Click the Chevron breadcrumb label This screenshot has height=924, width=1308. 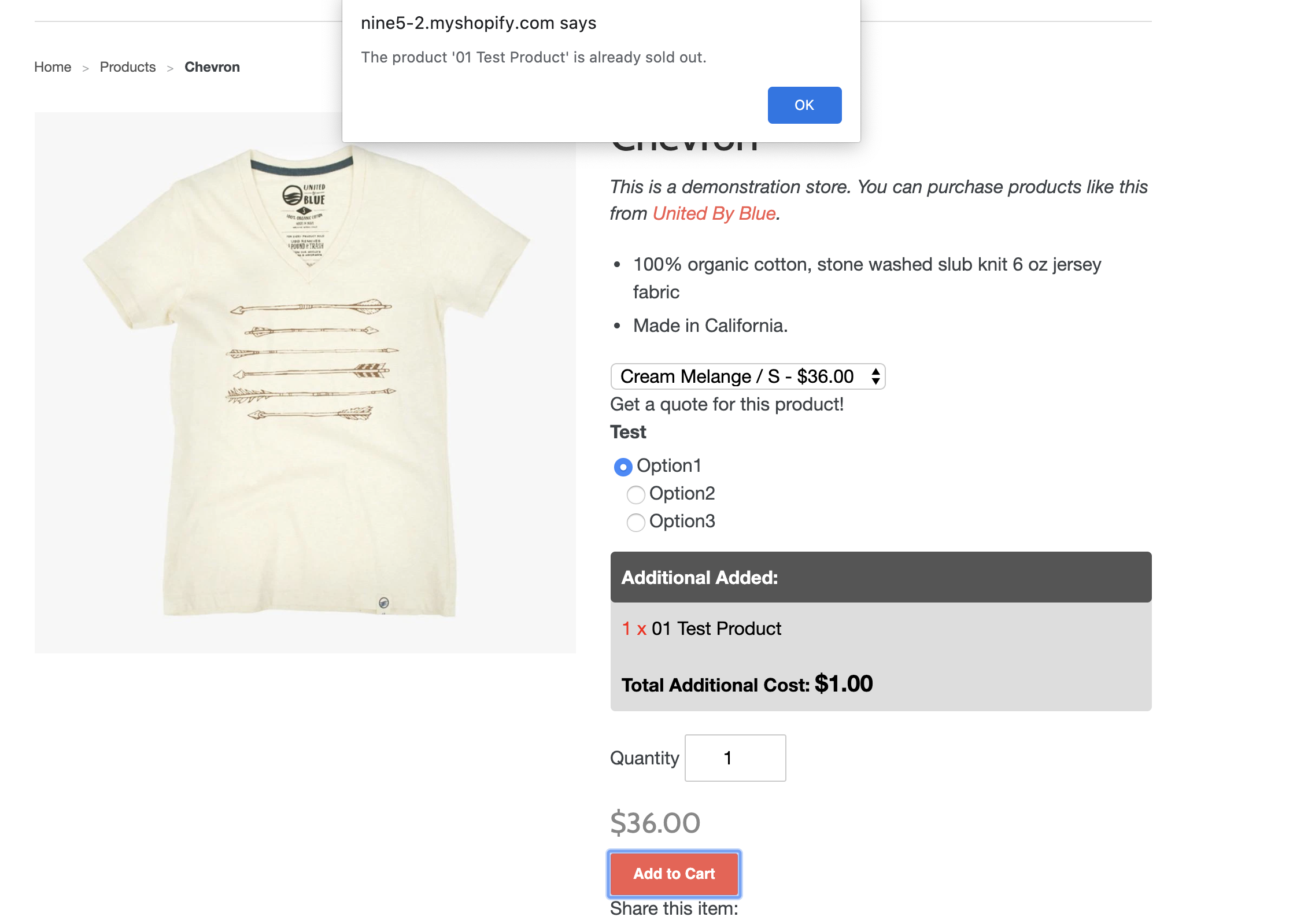[x=212, y=67]
